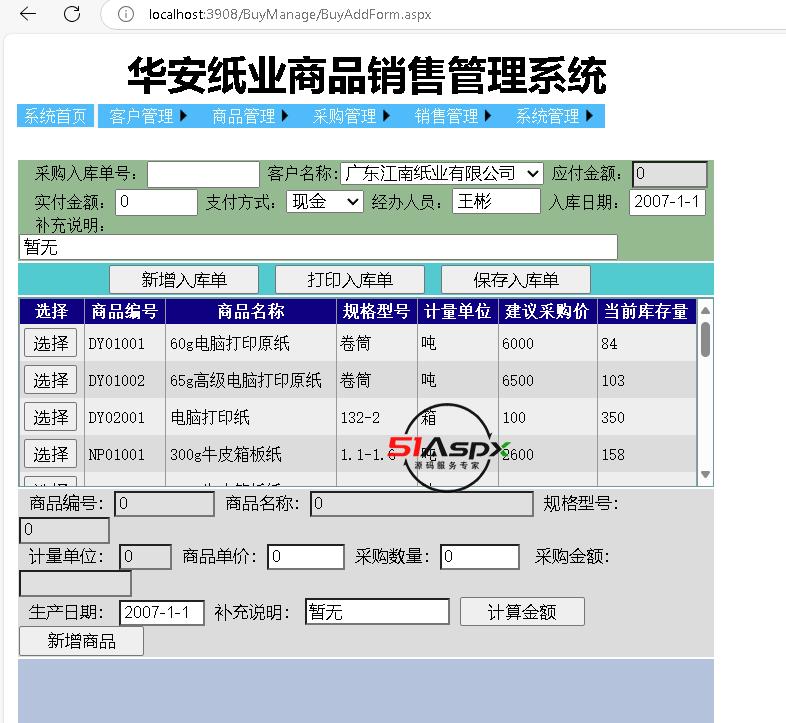Expand the 采购管理 menu
The height and width of the screenshot is (723, 786).
(351, 116)
